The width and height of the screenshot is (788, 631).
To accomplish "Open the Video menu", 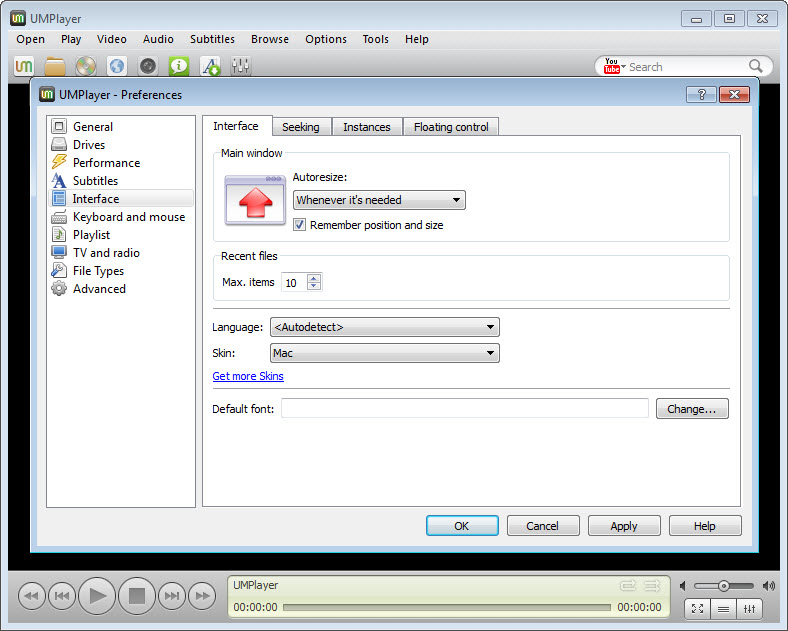I will [x=112, y=39].
